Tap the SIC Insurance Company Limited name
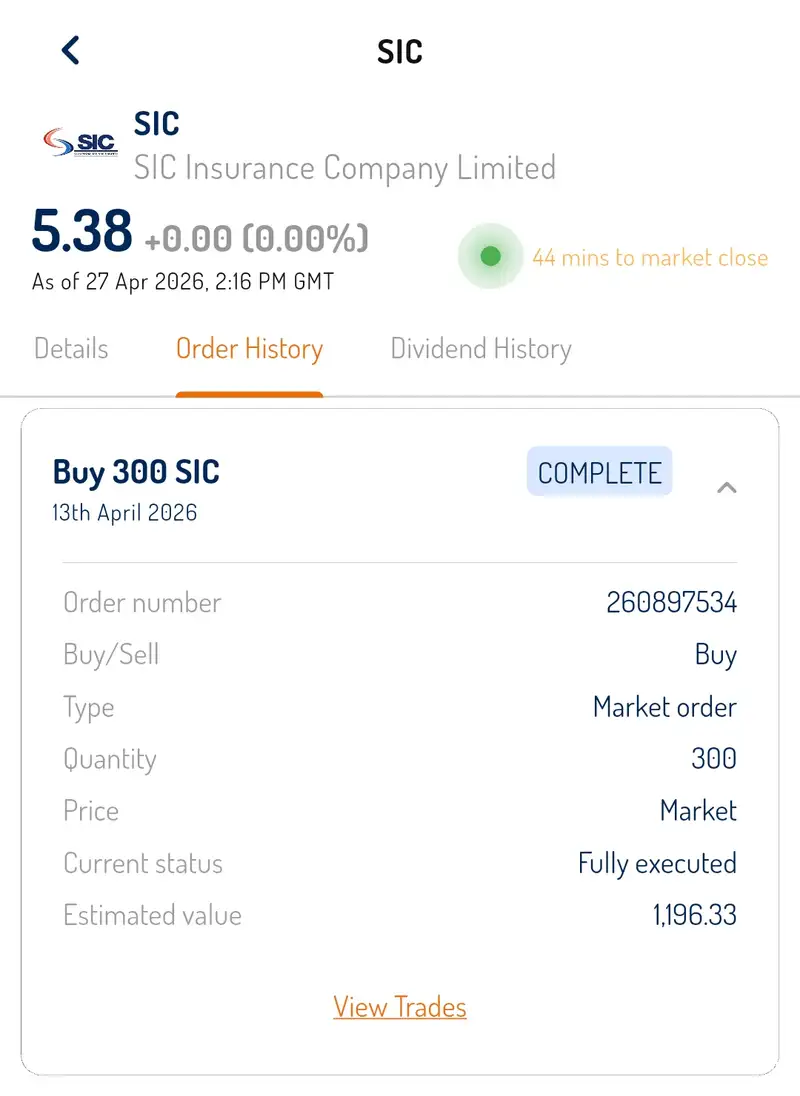The image size is (800, 1096). [344, 168]
